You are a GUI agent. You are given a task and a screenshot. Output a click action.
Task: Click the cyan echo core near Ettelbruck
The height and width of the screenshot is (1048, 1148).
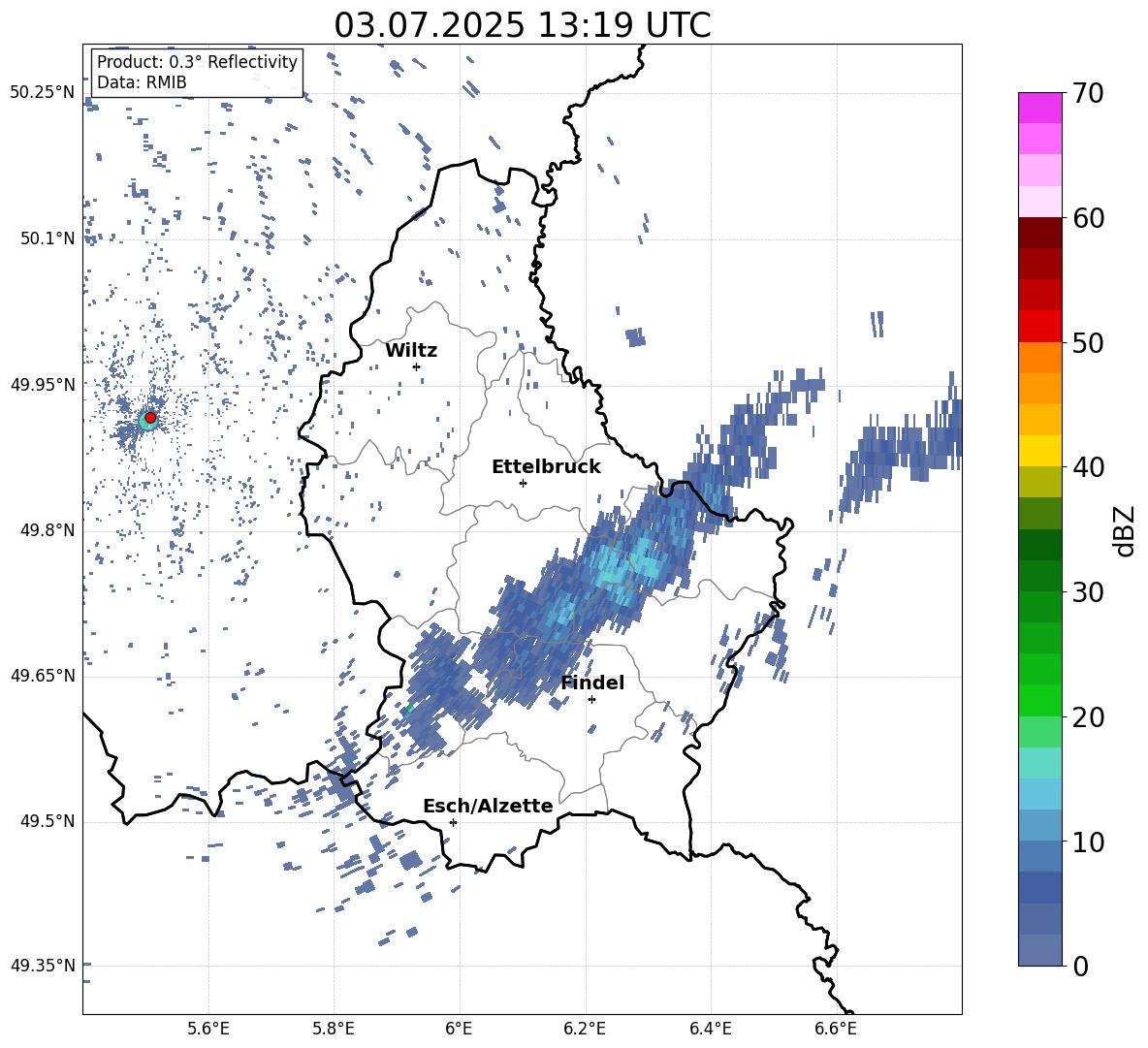pos(629,565)
